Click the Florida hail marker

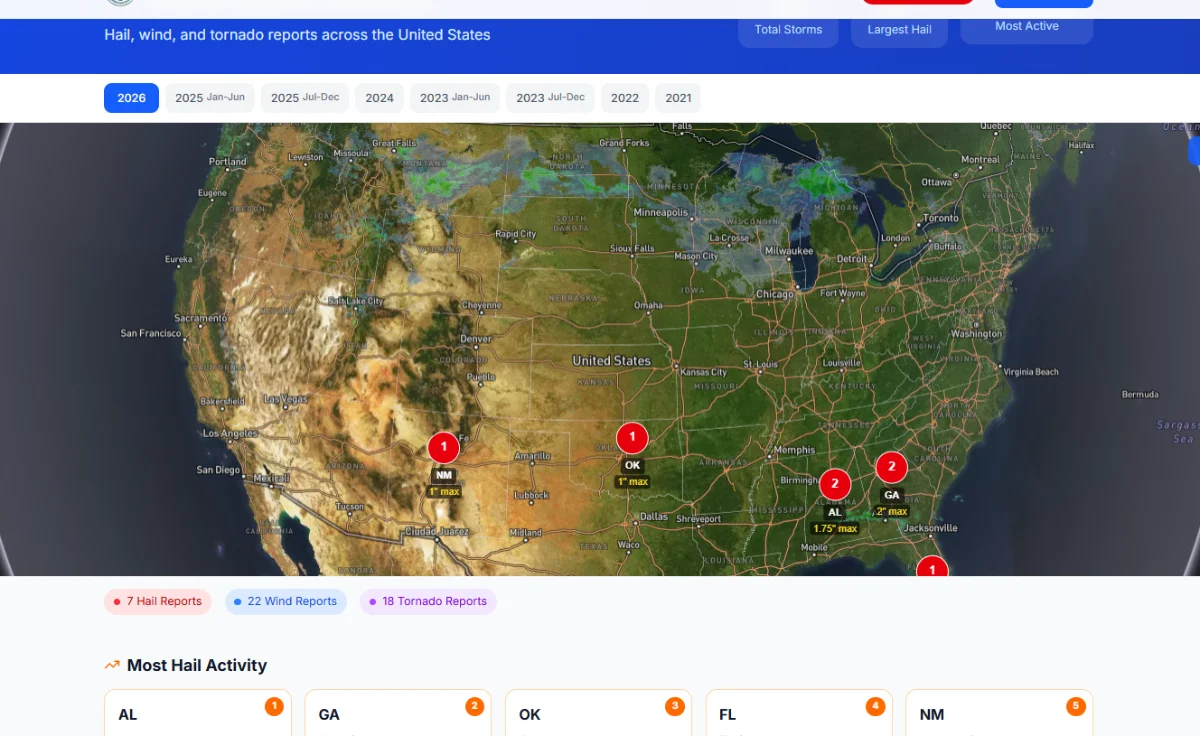[932, 567]
